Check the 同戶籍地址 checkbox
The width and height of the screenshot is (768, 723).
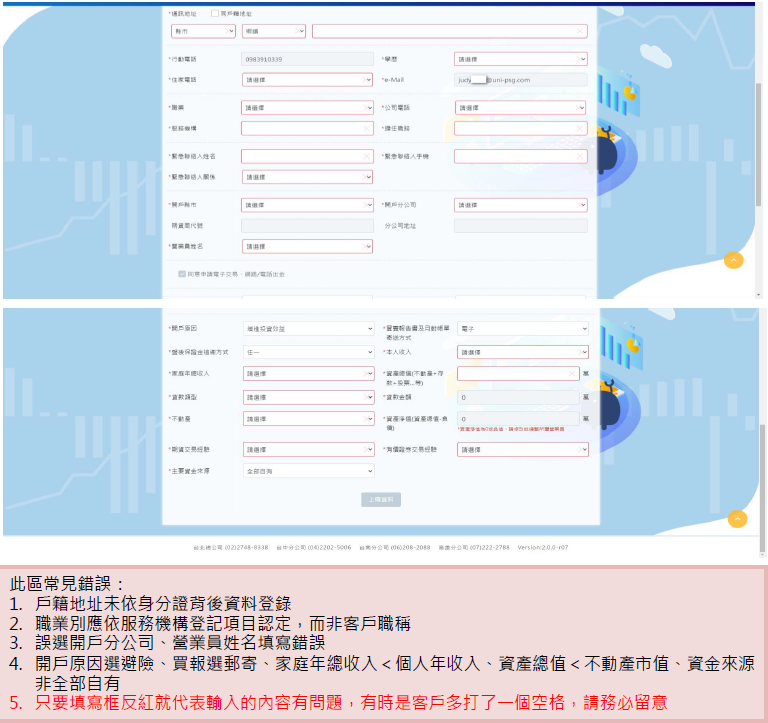215,14
